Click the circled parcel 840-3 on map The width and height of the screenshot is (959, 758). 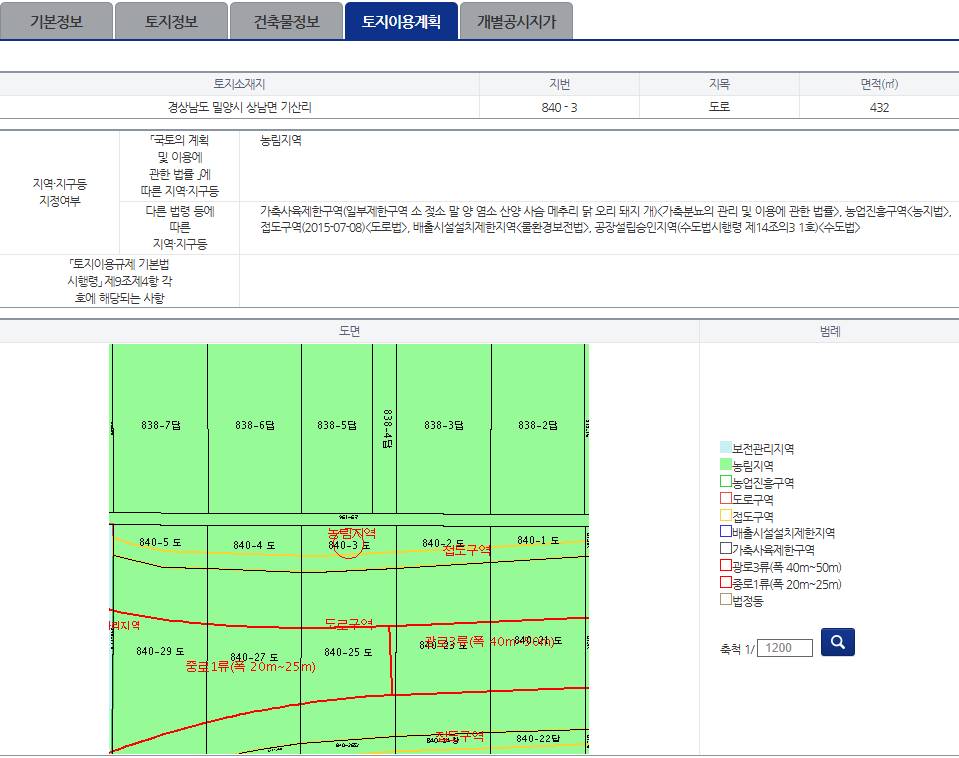pos(348,544)
